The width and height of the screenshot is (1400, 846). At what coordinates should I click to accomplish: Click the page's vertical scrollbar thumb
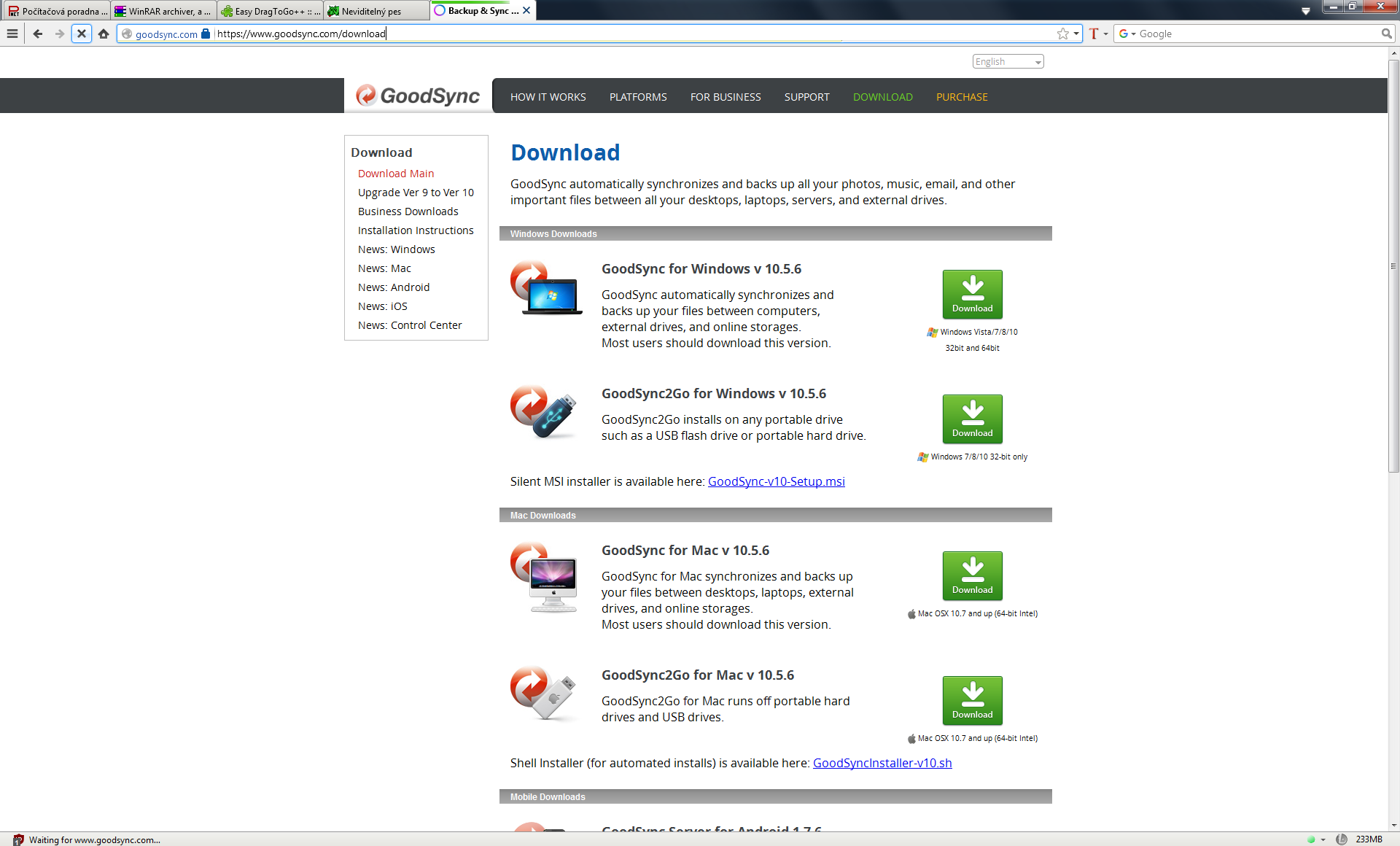click(x=1393, y=266)
